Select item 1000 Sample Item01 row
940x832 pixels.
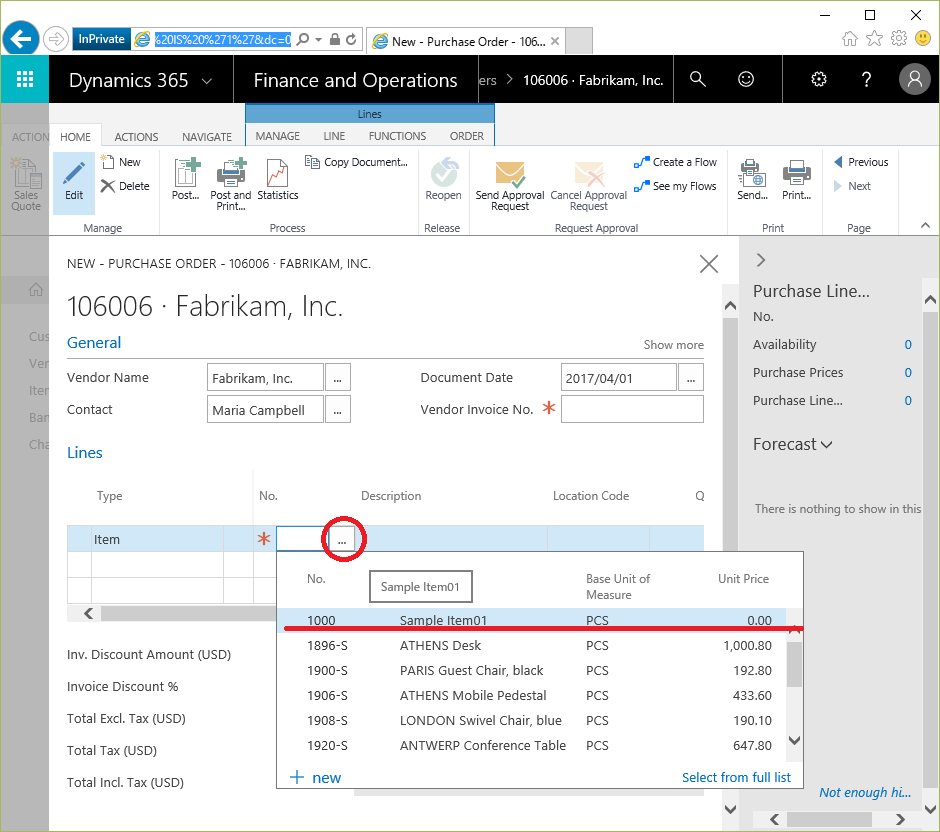(x=534, y=620)
